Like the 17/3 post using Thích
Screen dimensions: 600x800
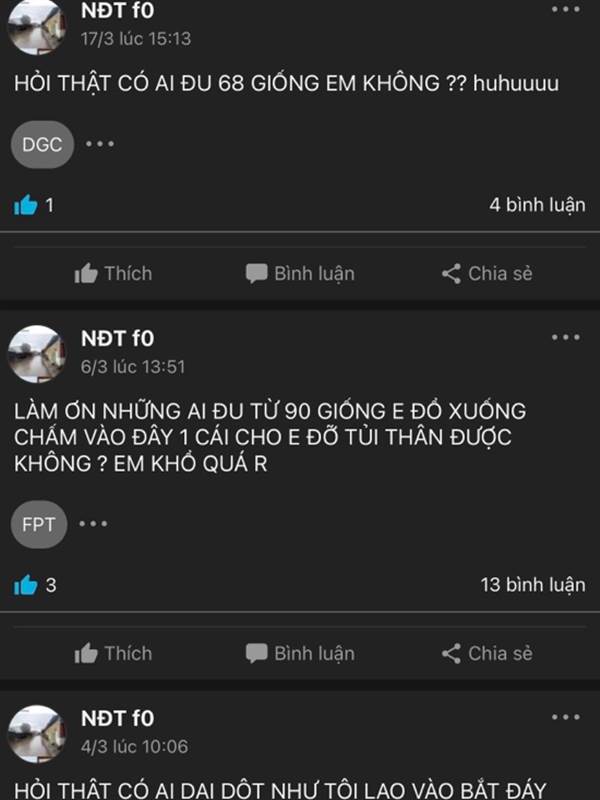point(113,273)
